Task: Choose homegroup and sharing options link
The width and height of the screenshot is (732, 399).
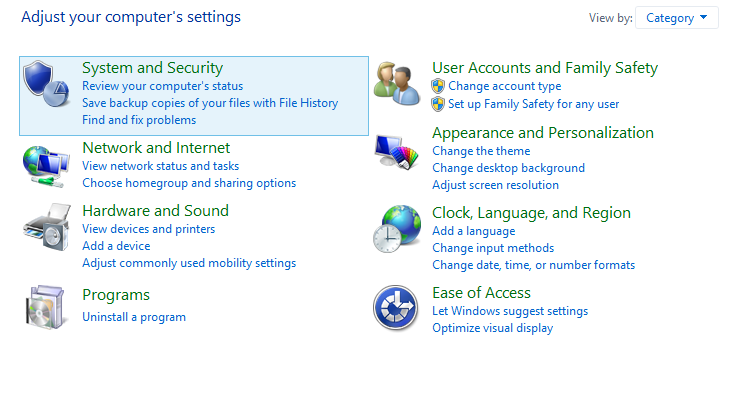Action: coord(189,183)
